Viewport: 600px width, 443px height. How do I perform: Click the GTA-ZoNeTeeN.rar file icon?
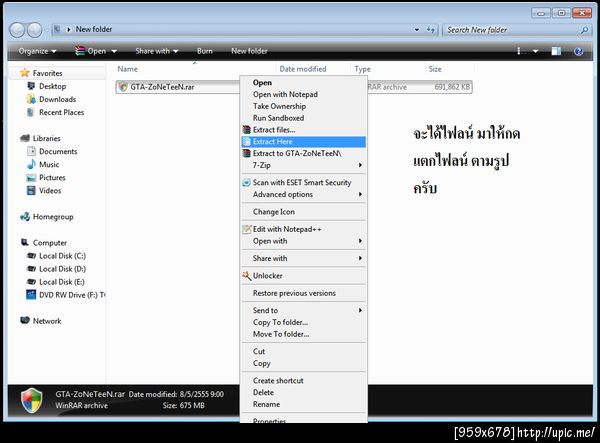123,87
